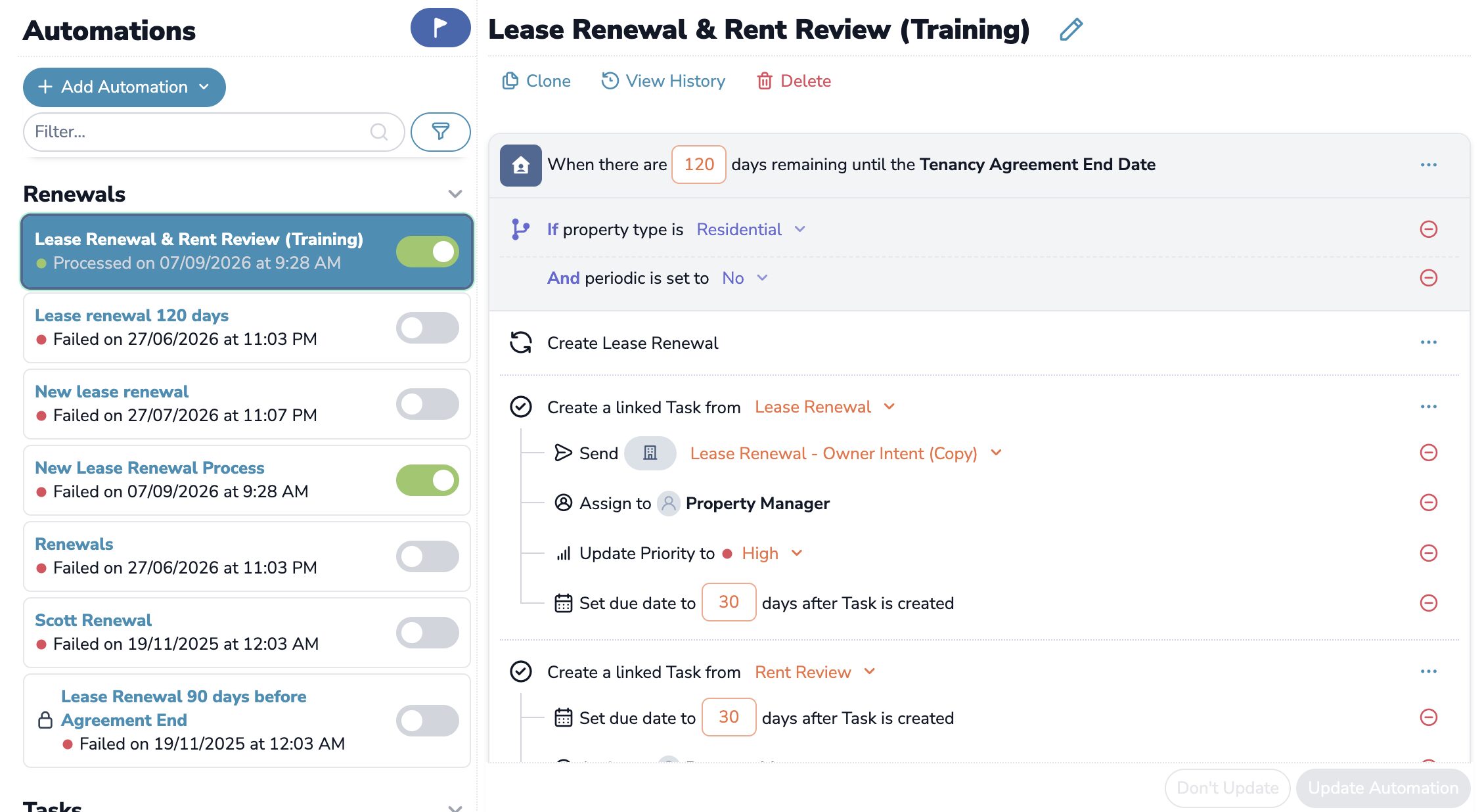Enable the Scott Renewal automation

point(428,633)
